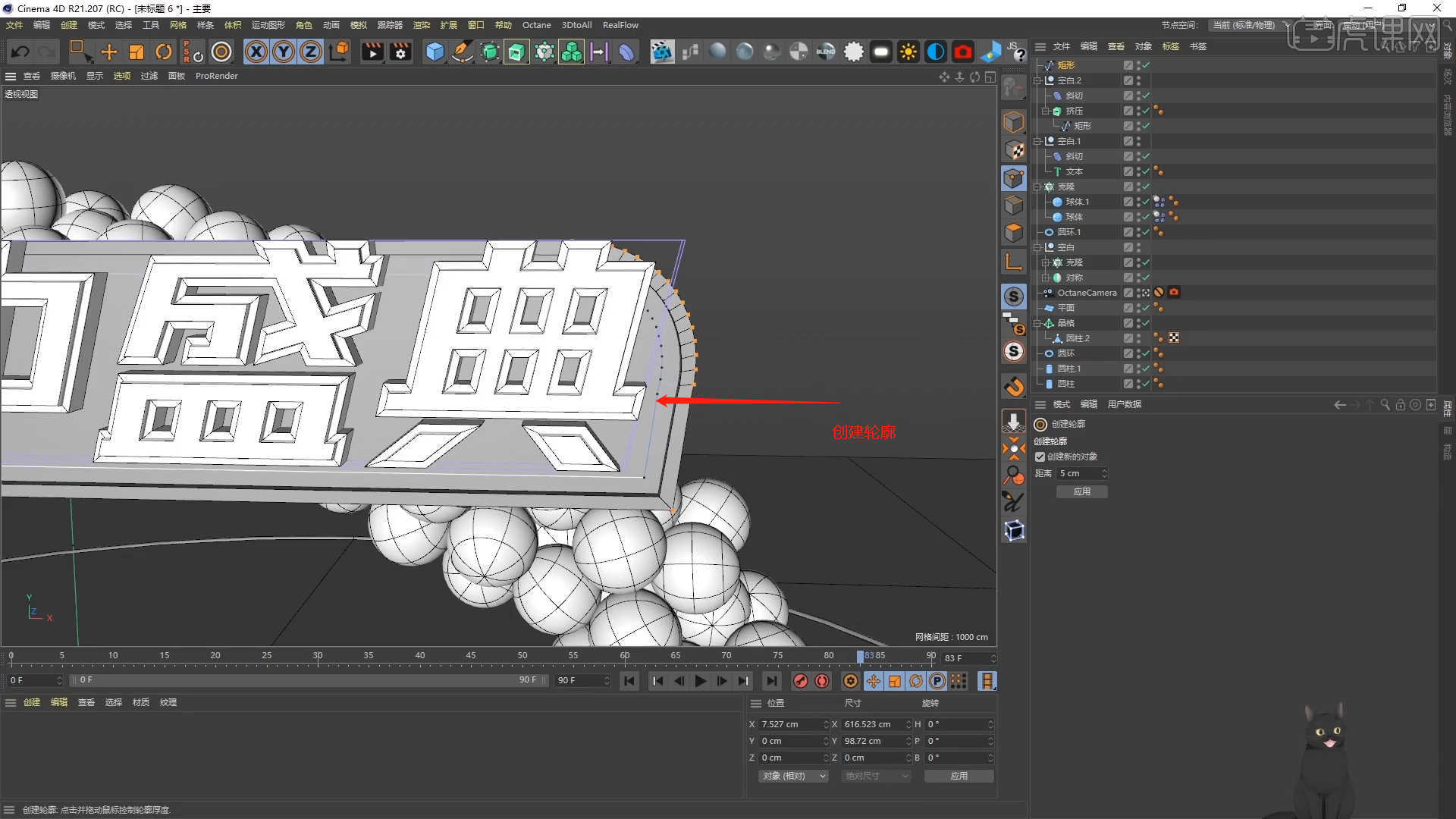Open the Octane menu in the menu bar

(537, 25)
